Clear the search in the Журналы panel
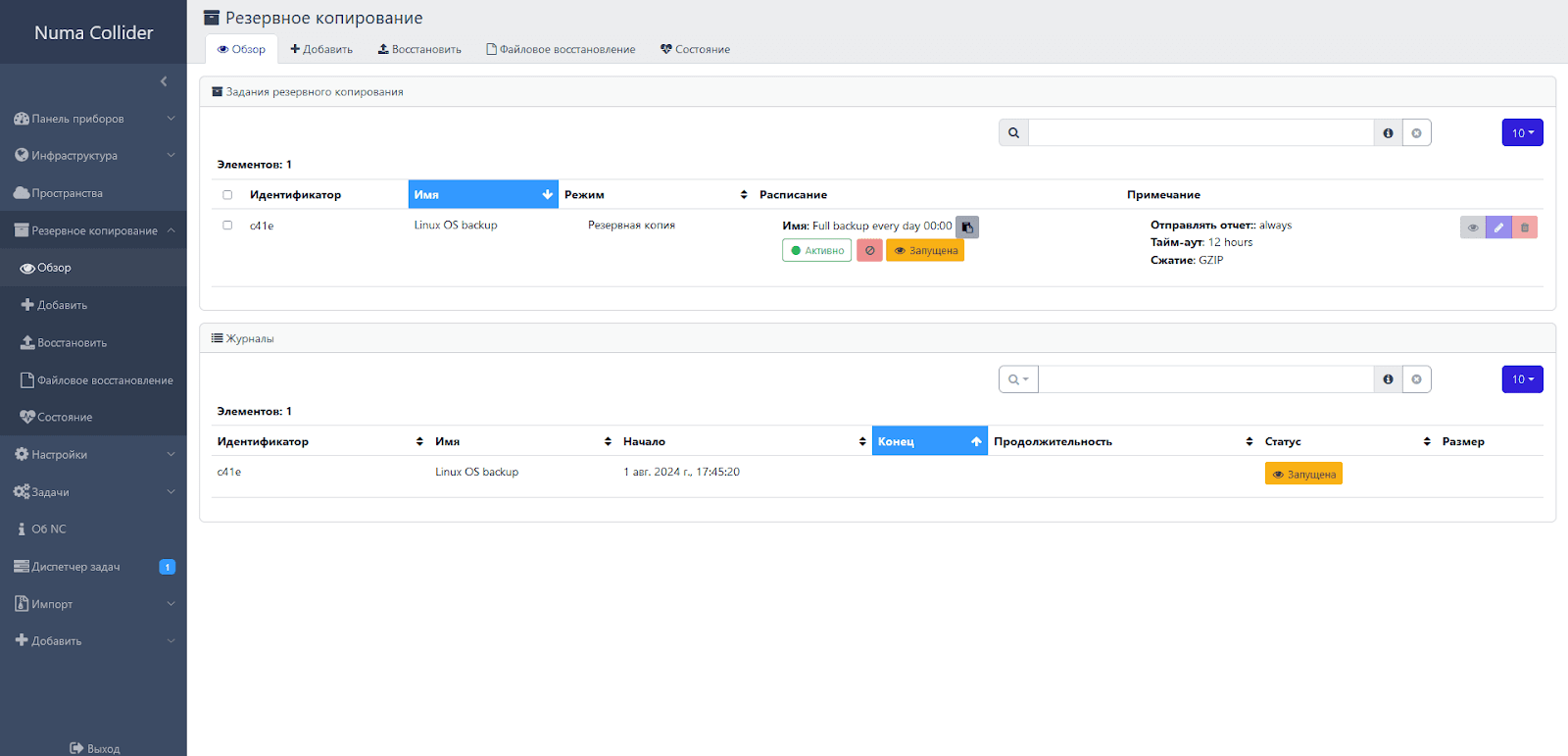Viewport: 1568px width, 756px height. coord(1417,379)
